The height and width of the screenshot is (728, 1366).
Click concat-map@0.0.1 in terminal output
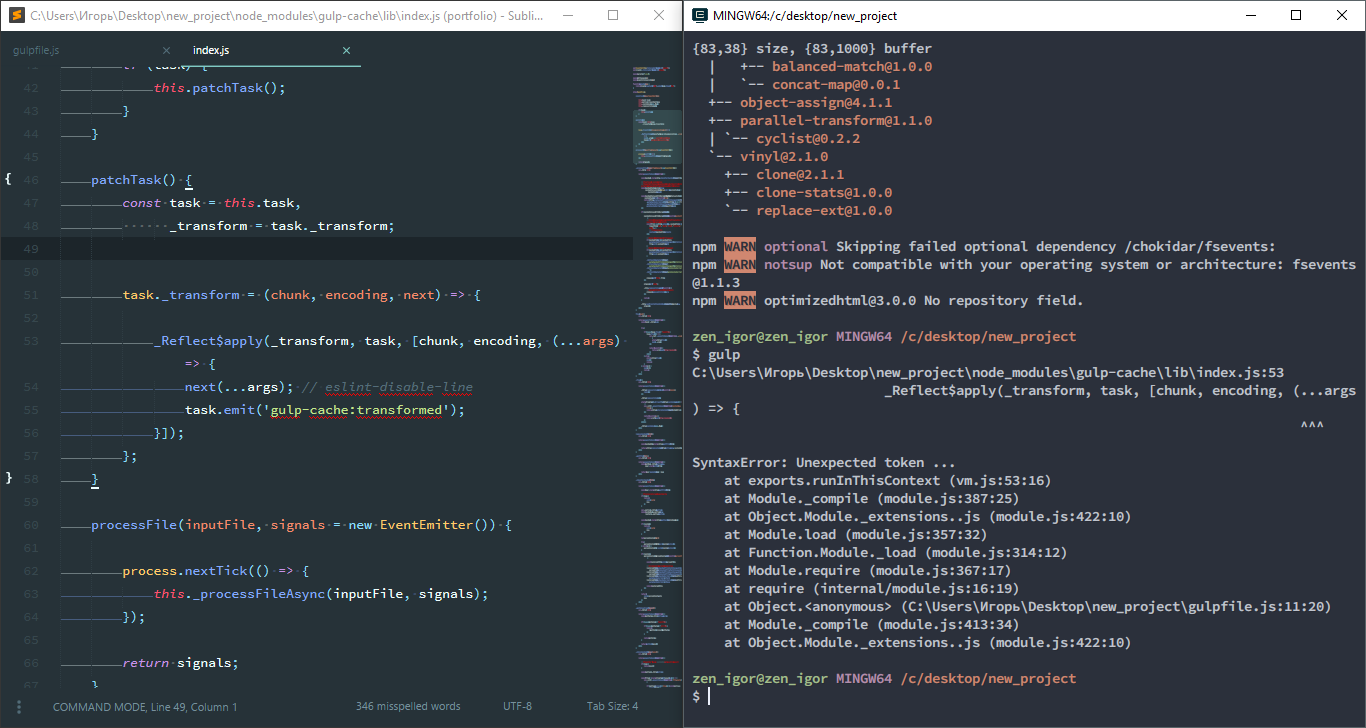(x=836, y=85)
